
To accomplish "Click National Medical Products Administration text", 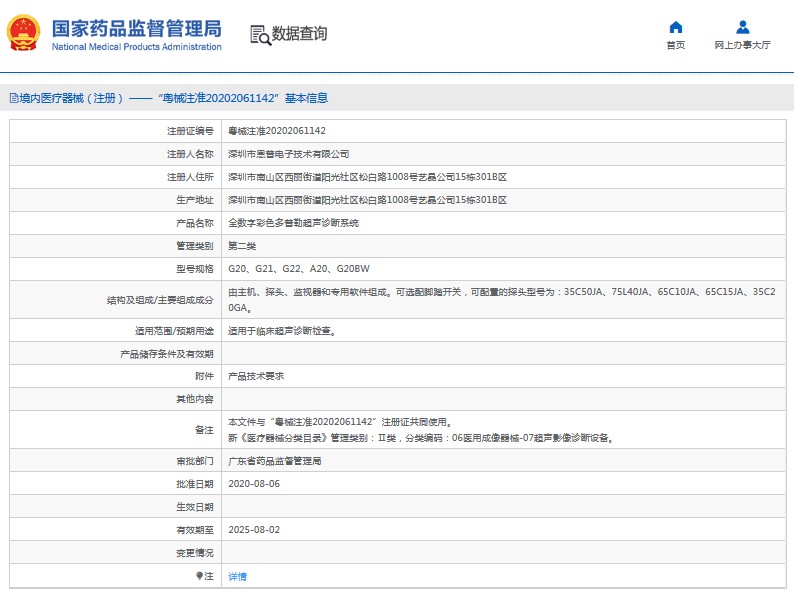I will coord(137,47).
